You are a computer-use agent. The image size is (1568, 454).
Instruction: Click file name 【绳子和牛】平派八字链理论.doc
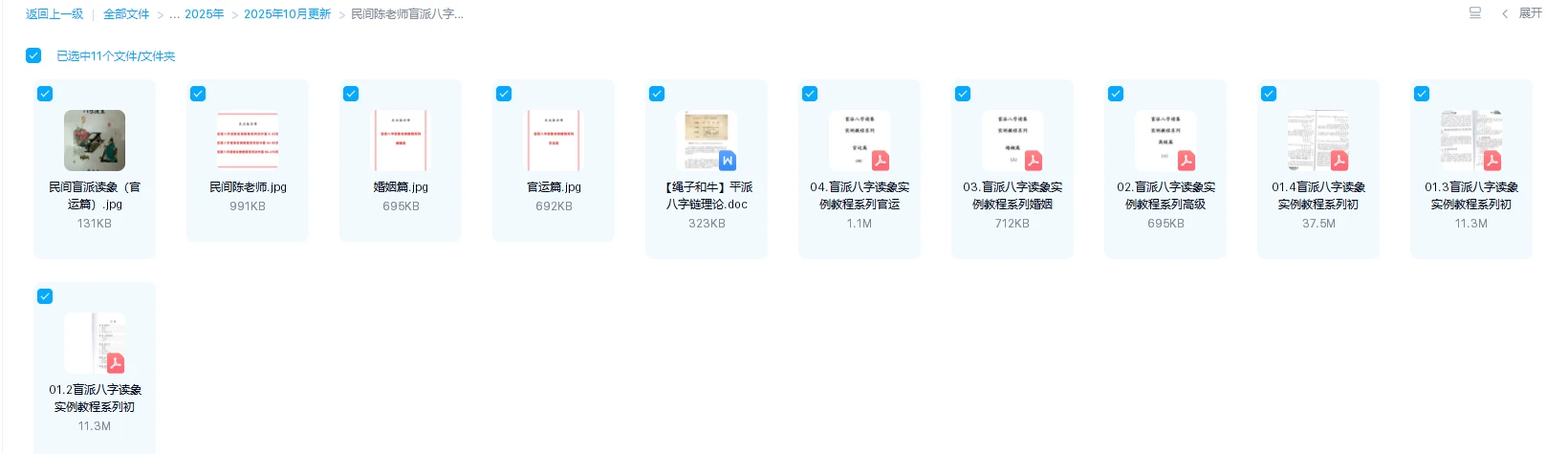707,196
